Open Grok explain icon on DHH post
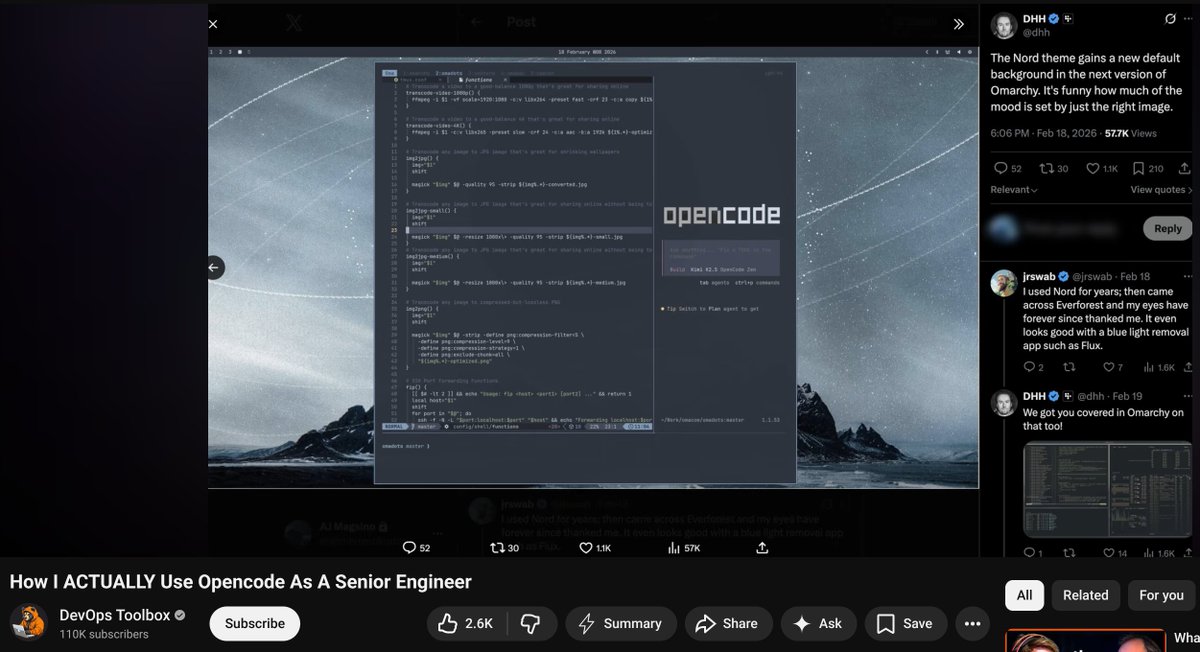This screenshot has width=1200, height=652. pyautogui.click(x=1171, y=19)
